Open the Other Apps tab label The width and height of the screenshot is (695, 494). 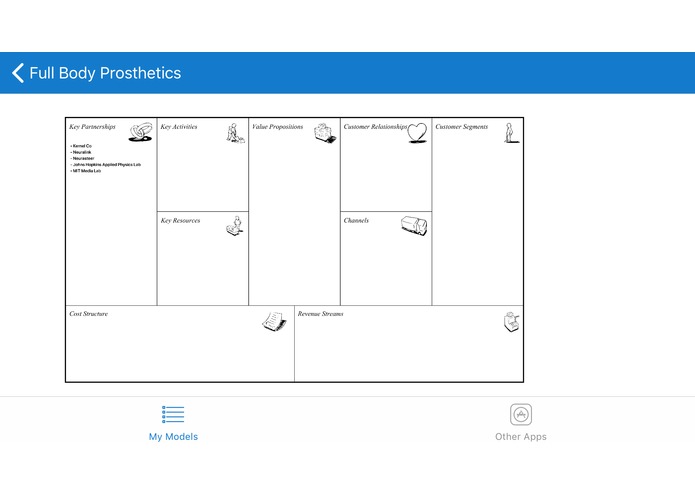(x=521, y=437)
